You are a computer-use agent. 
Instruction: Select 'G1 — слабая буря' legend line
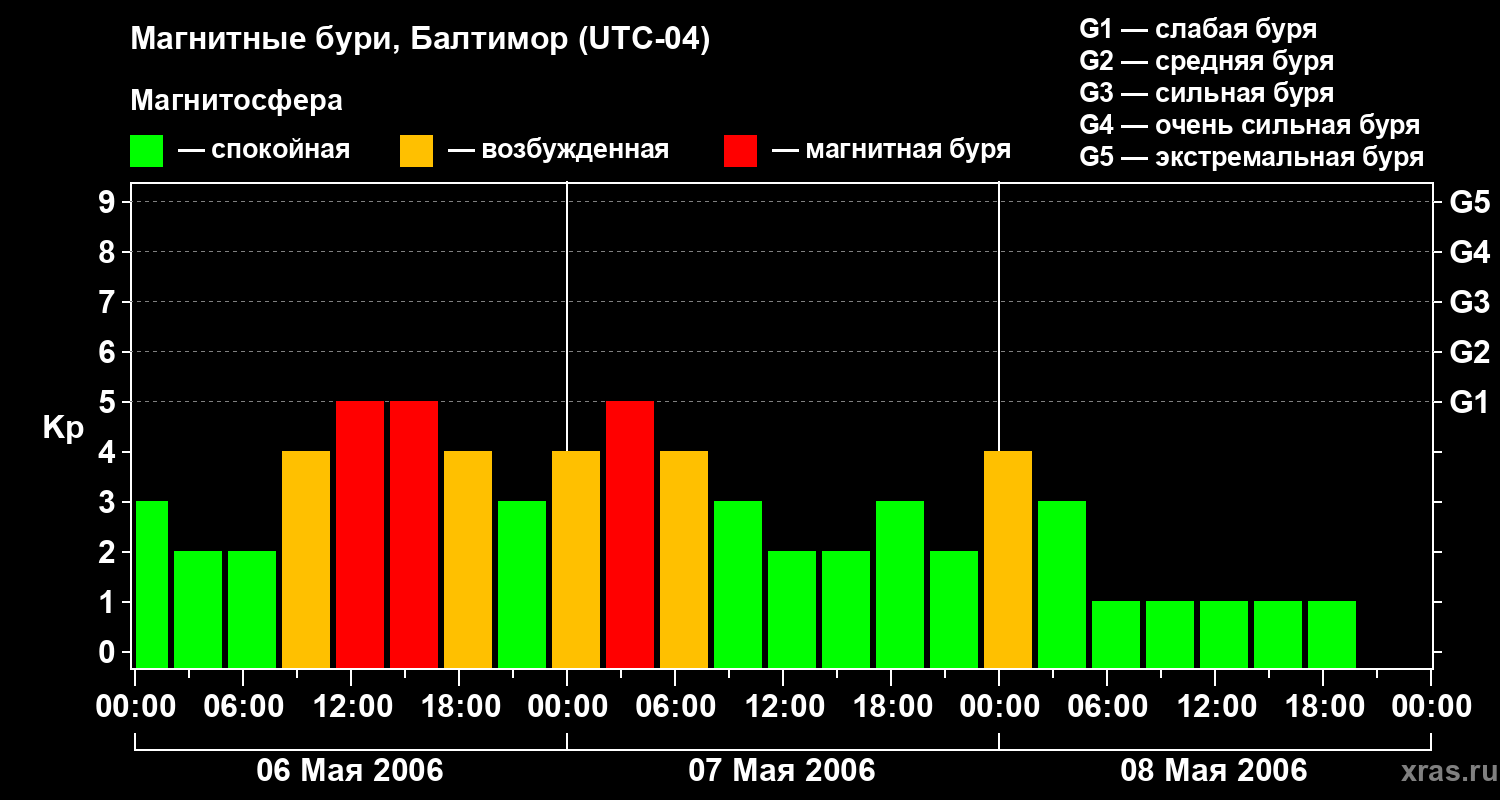(1198, 29)
